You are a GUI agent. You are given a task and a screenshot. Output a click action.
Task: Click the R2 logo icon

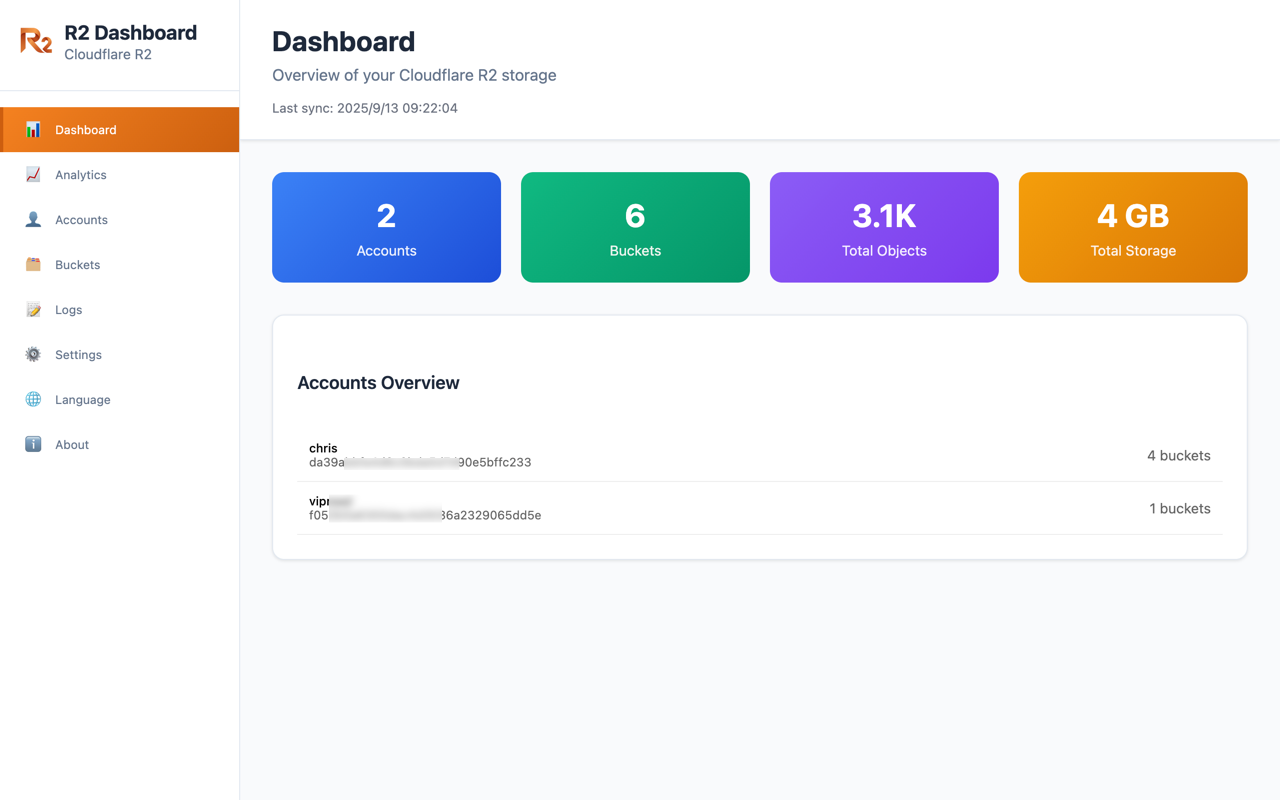36,41
